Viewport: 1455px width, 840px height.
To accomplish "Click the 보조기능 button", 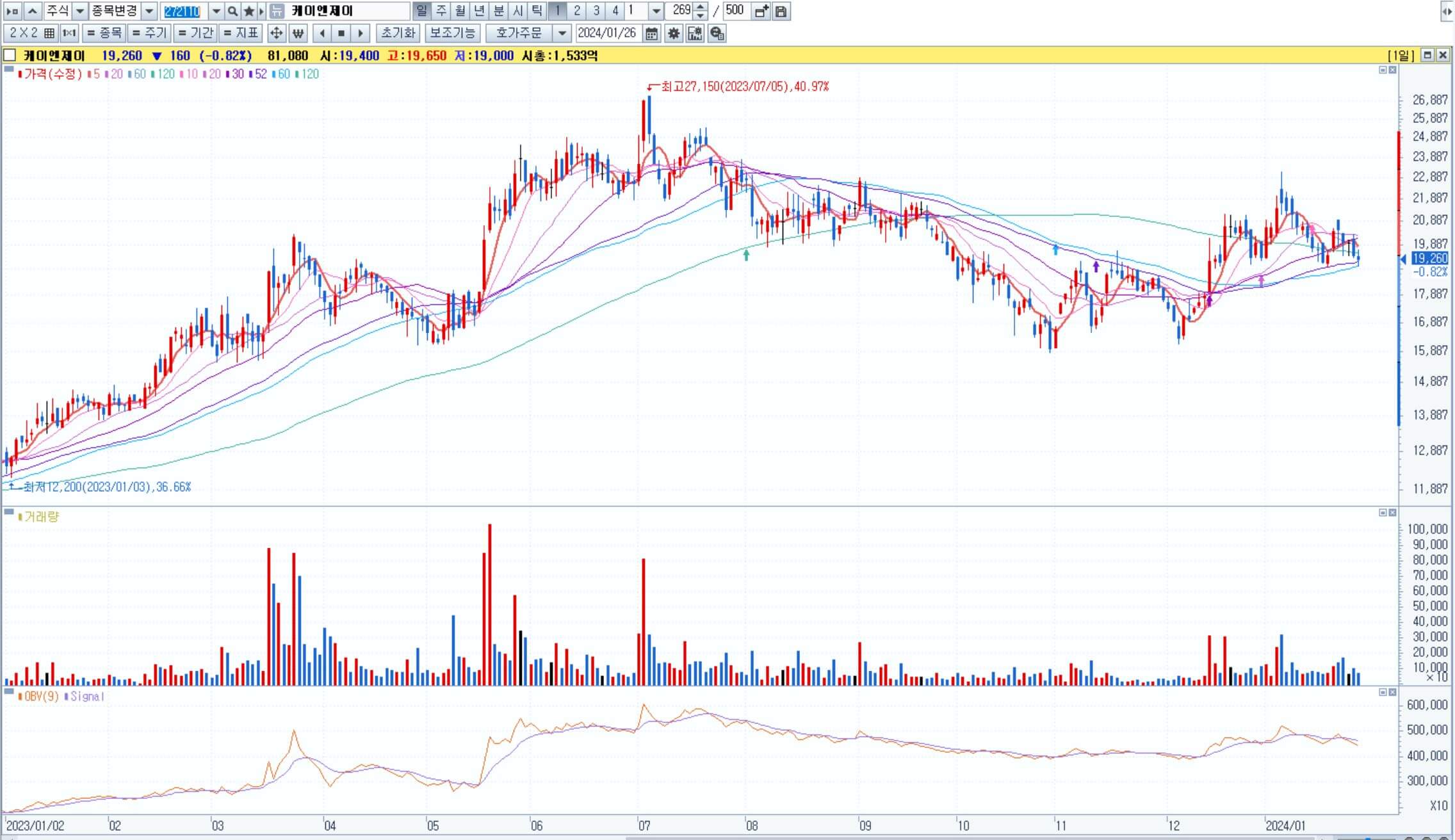I will 452,33.
